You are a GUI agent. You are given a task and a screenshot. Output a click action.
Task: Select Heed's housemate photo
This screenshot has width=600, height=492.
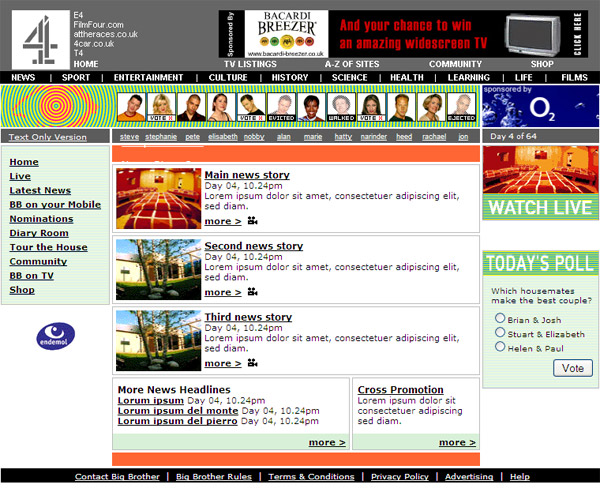[x=401, y=108]
